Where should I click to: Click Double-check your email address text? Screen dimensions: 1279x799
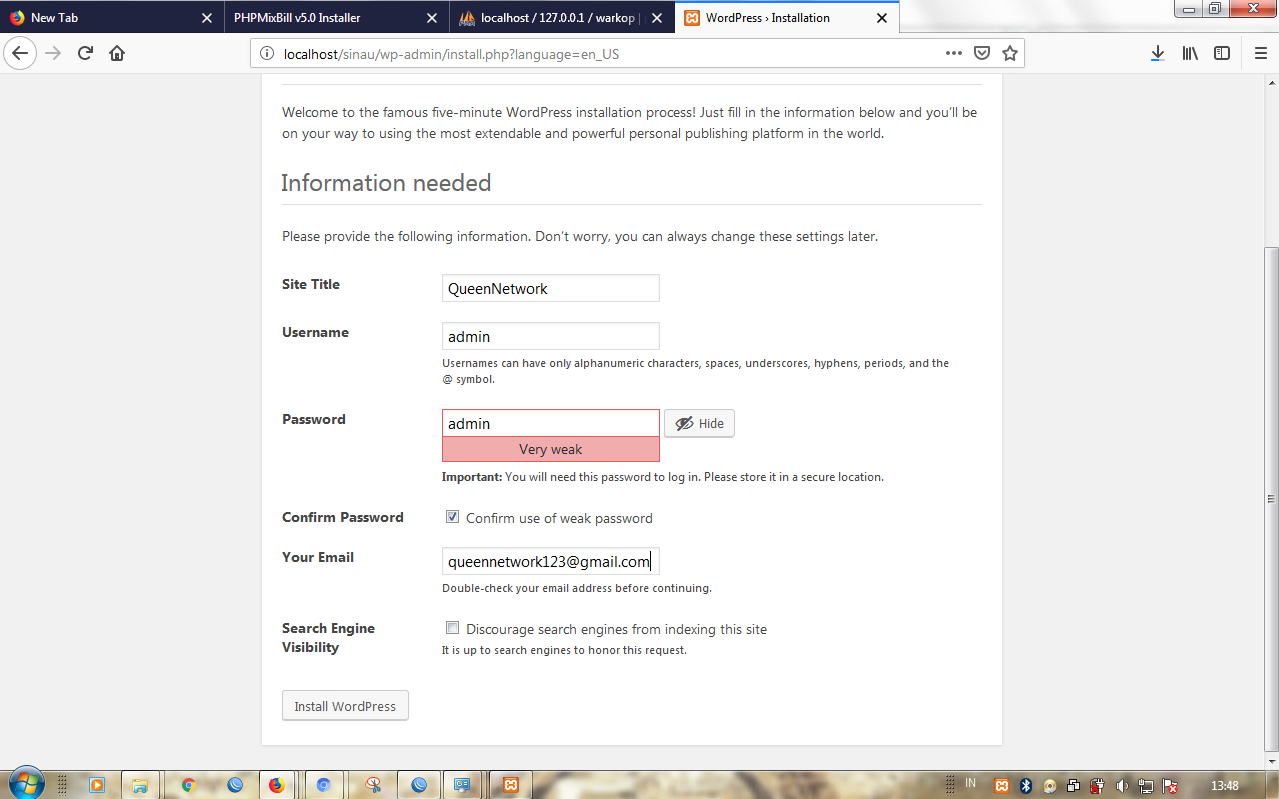pyautogui.click(x=577, y=588)
